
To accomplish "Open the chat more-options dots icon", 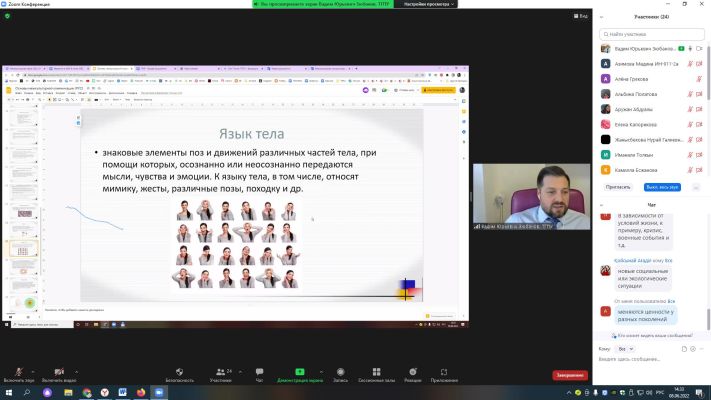I will click(x=701, y=349).
